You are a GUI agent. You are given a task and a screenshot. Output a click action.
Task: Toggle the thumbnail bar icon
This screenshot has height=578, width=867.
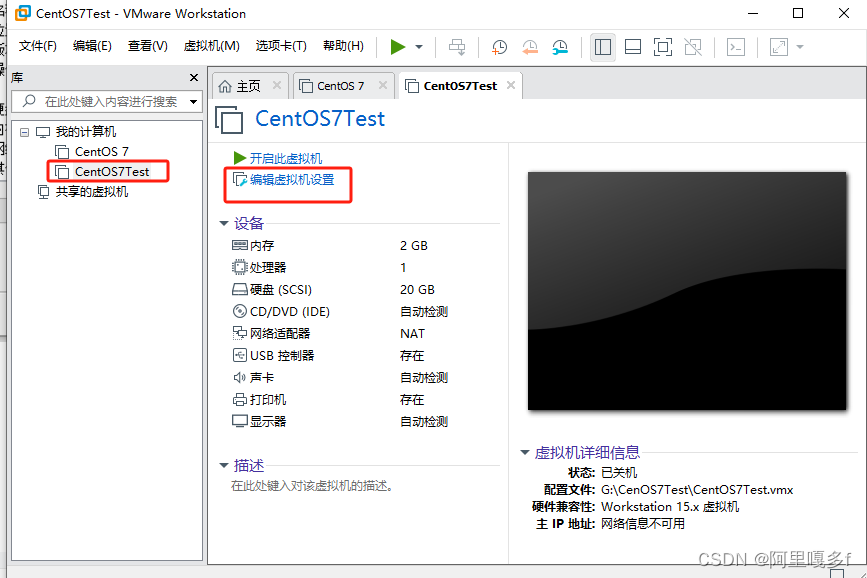[633, 47]
